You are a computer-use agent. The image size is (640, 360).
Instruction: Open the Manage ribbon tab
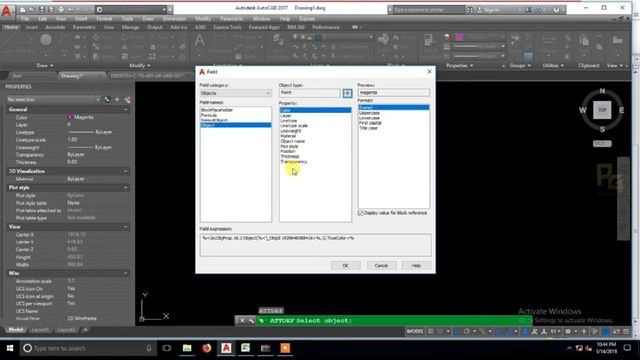[130, 27]
